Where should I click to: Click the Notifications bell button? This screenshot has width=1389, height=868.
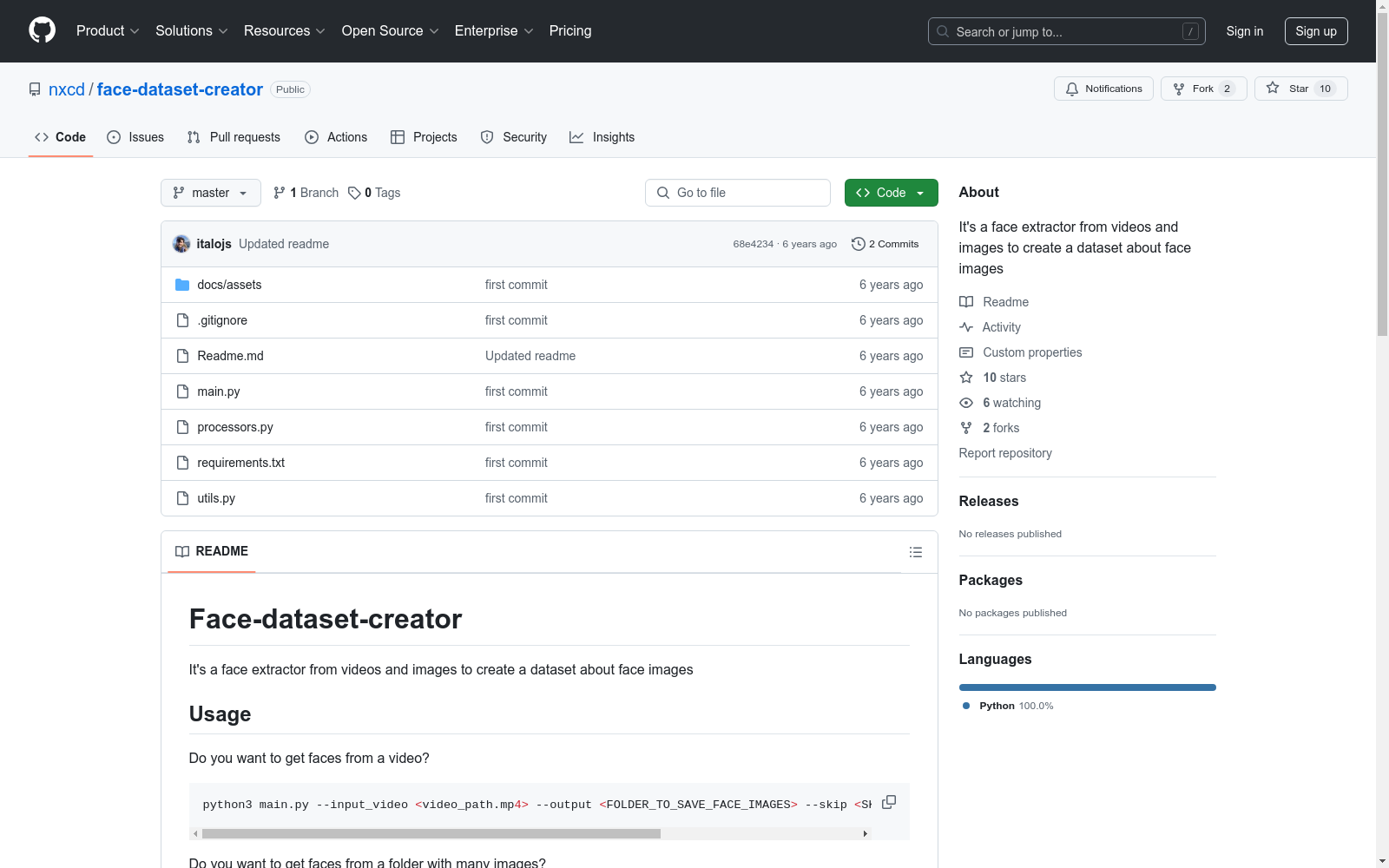point(1103,89)
